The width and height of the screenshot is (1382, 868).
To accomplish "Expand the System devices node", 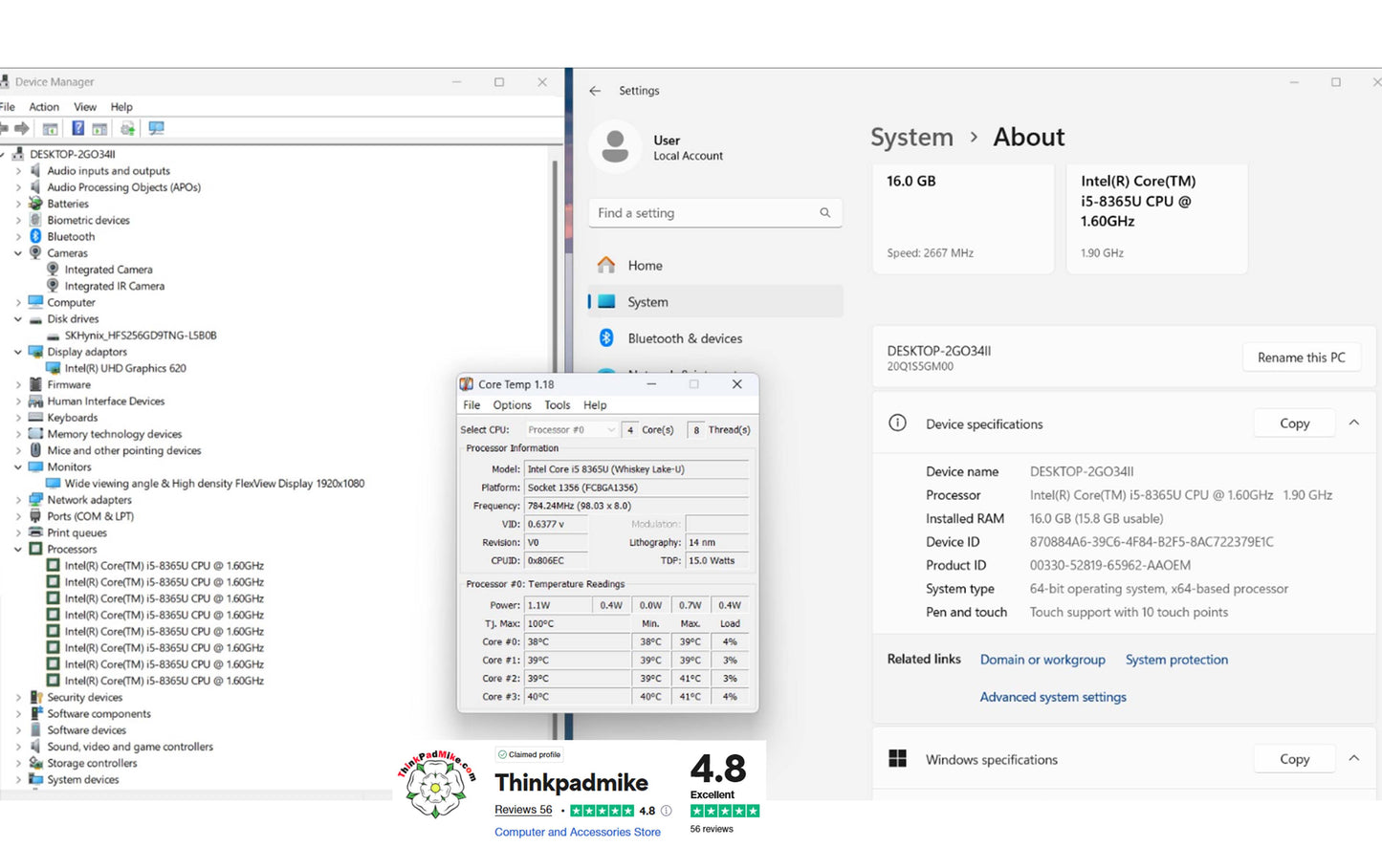I will [18, 779].
